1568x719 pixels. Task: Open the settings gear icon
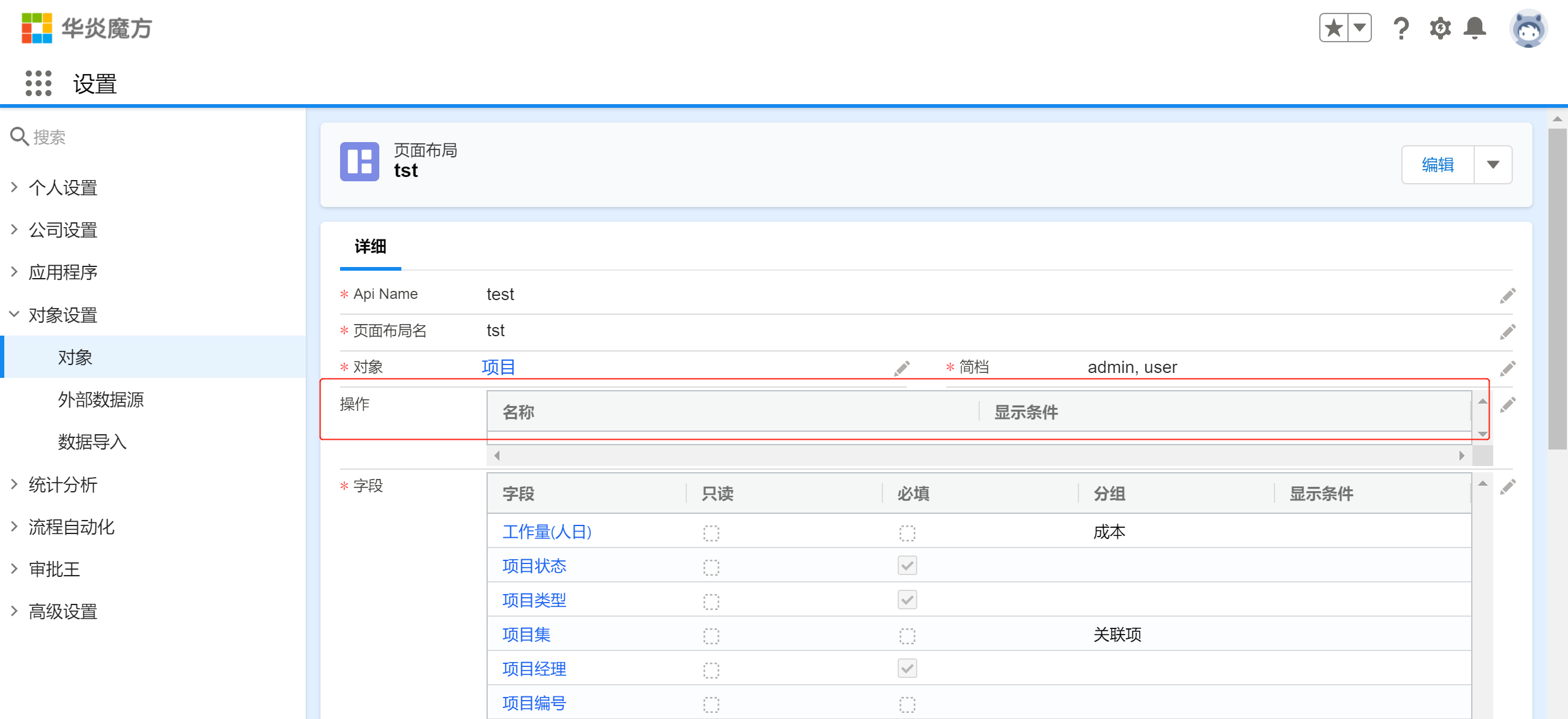(x=1440, y=28)
